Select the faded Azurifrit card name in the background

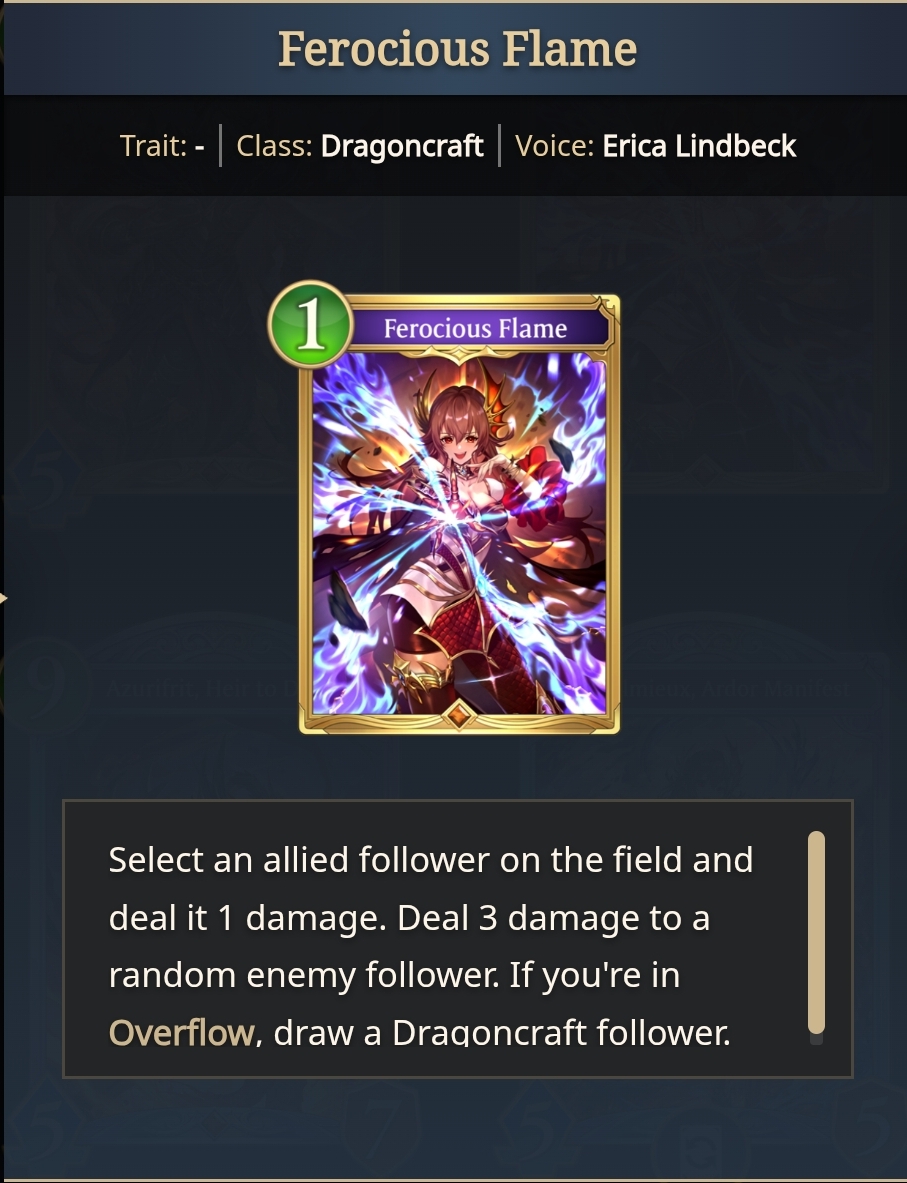point(204,689)
